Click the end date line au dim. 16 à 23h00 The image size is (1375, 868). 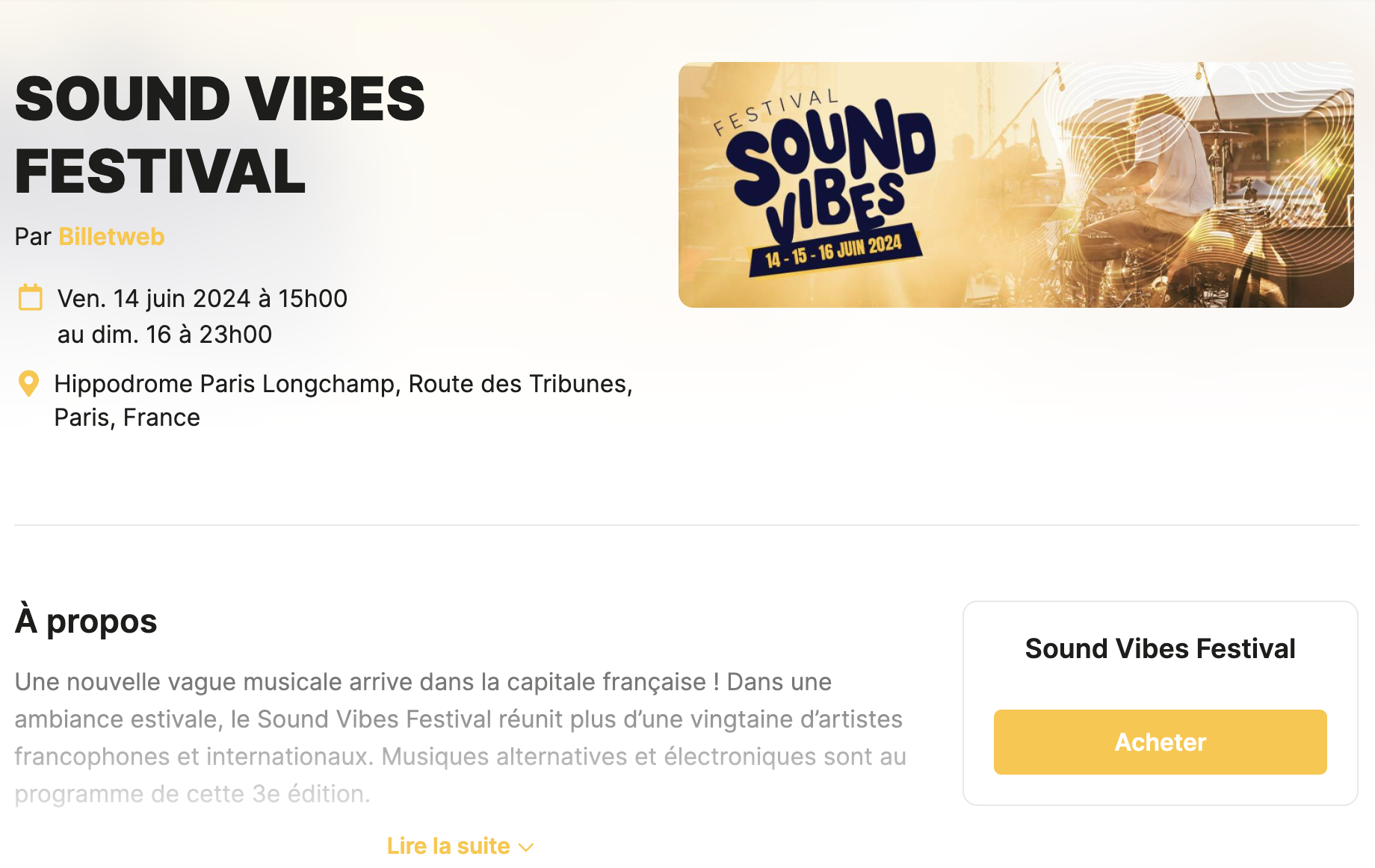click(x=164, y=335)
